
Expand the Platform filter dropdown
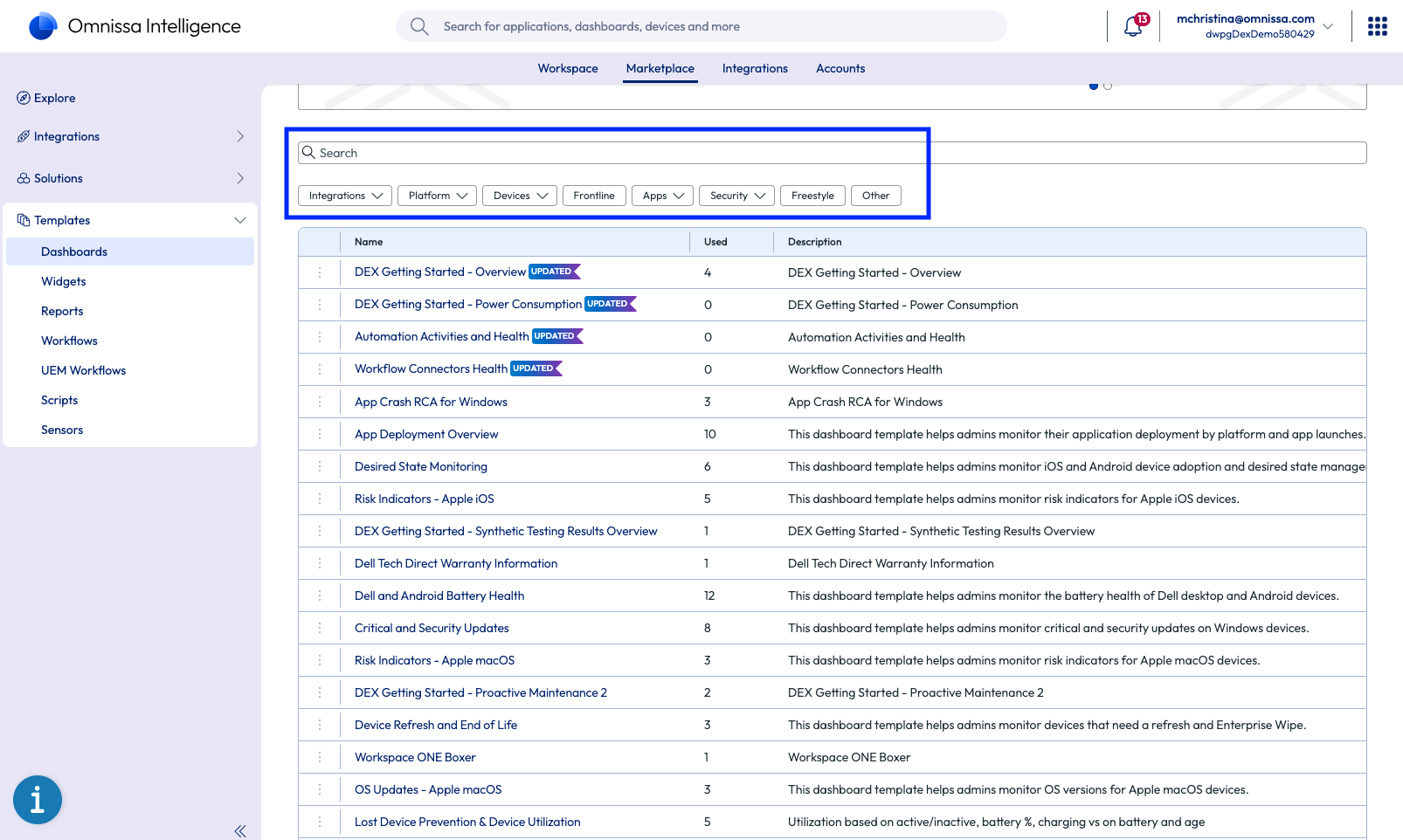coord(437,196)
